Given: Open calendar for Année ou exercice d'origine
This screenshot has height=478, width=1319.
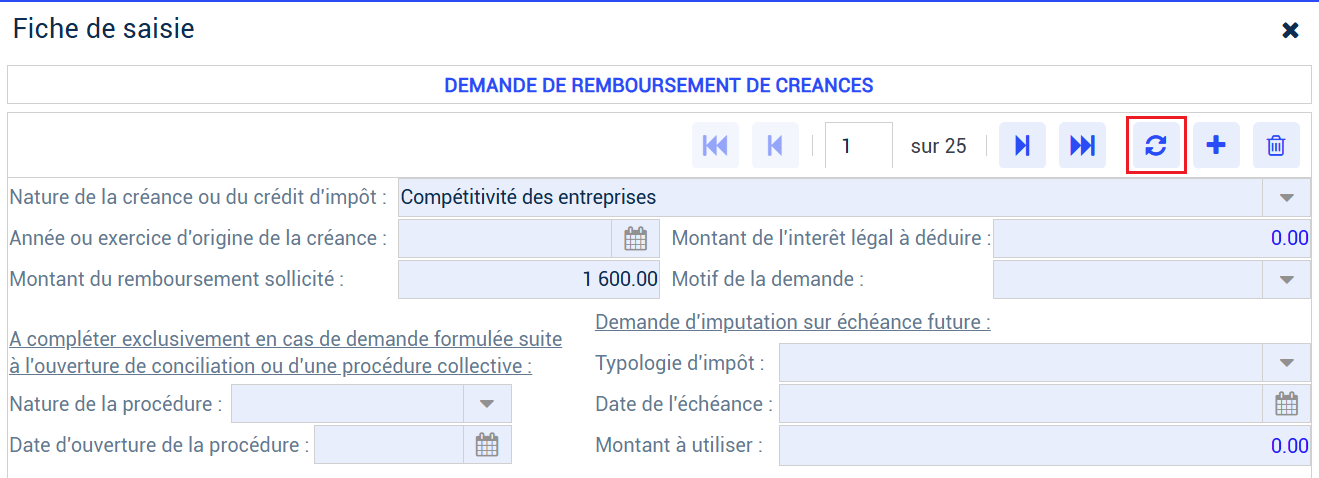Looking at the screenshot, I should coord(635,239).
